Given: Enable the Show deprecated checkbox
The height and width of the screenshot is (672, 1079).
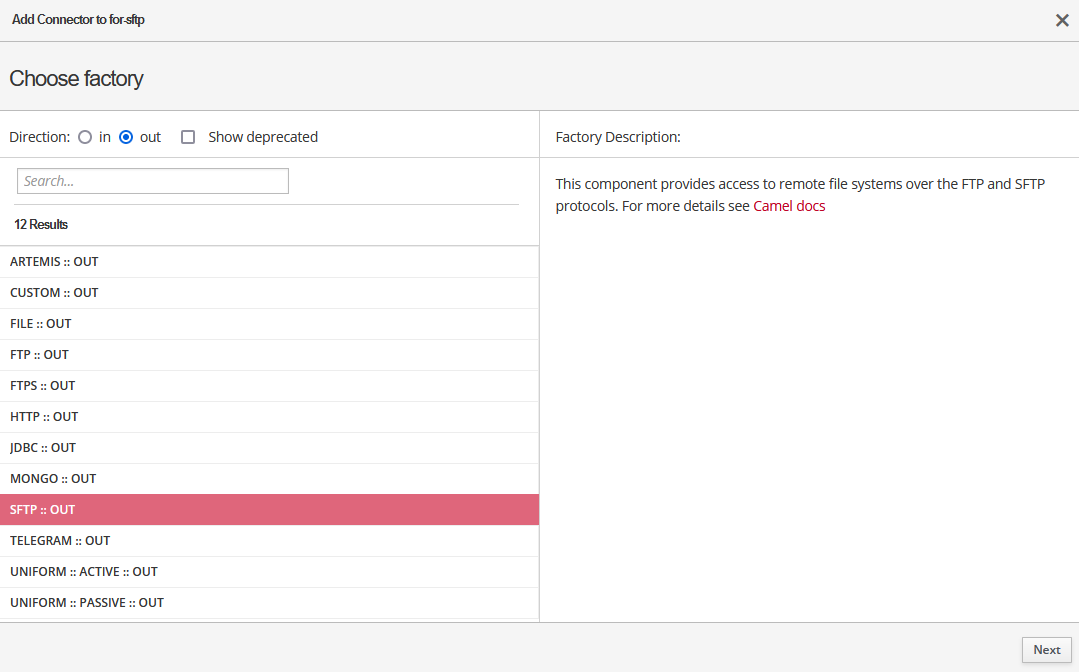Looking at the screenshot, I should [x=188, y=137].
